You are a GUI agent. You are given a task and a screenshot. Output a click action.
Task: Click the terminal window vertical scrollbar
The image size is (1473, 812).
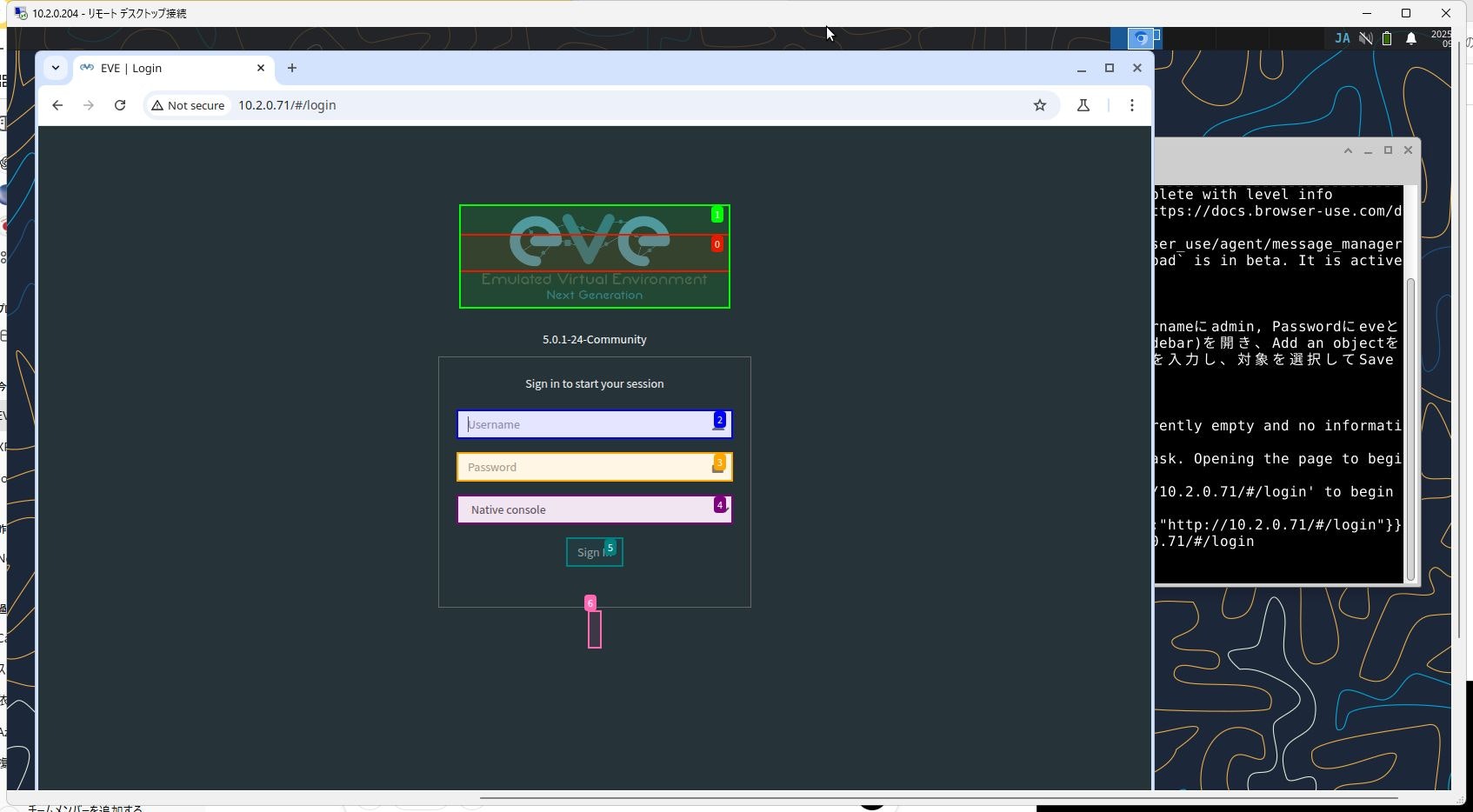(1410, 429)
